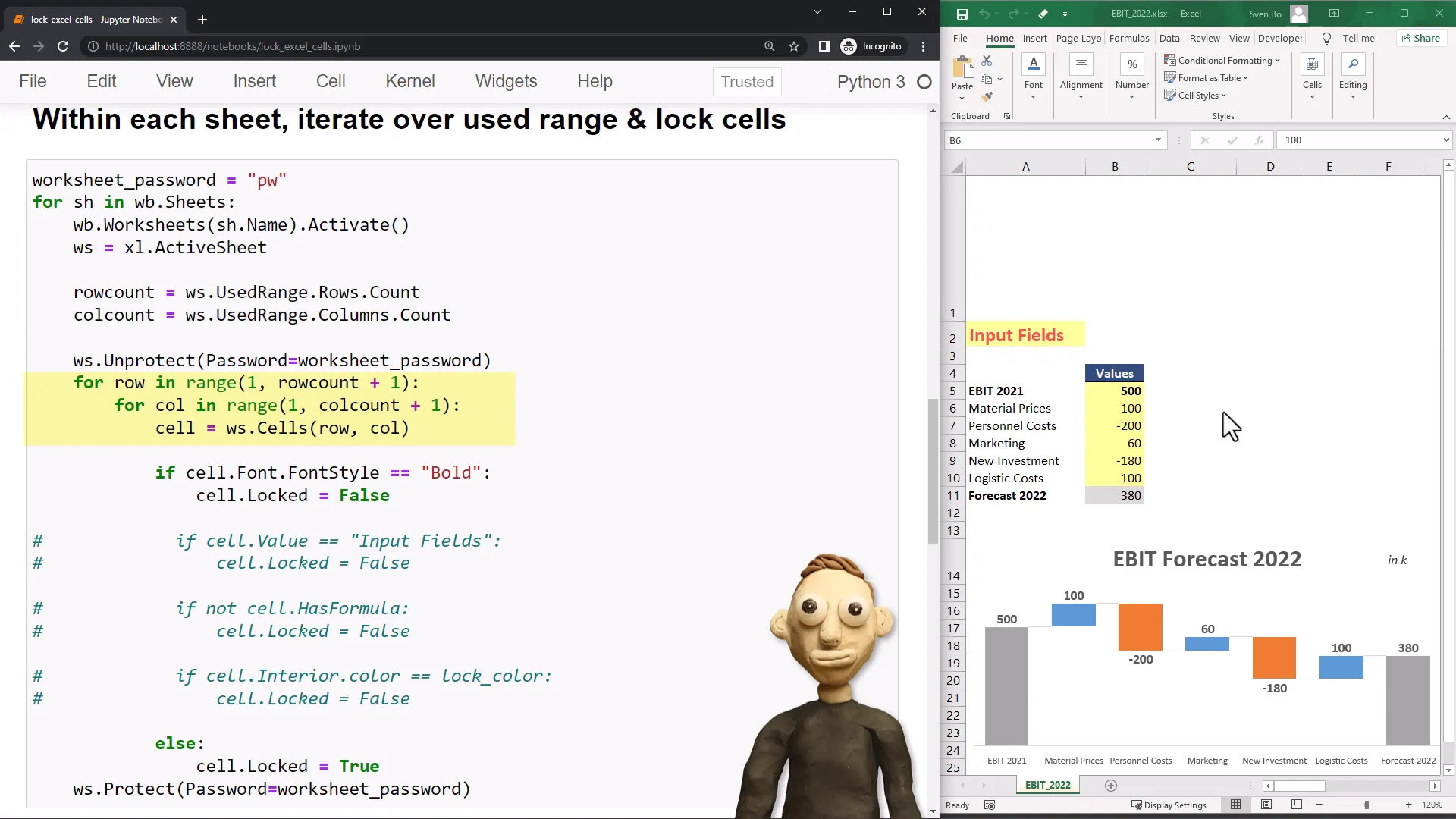Click the insert function fx icon
Screen dimensions: 1456x819
1259,140
